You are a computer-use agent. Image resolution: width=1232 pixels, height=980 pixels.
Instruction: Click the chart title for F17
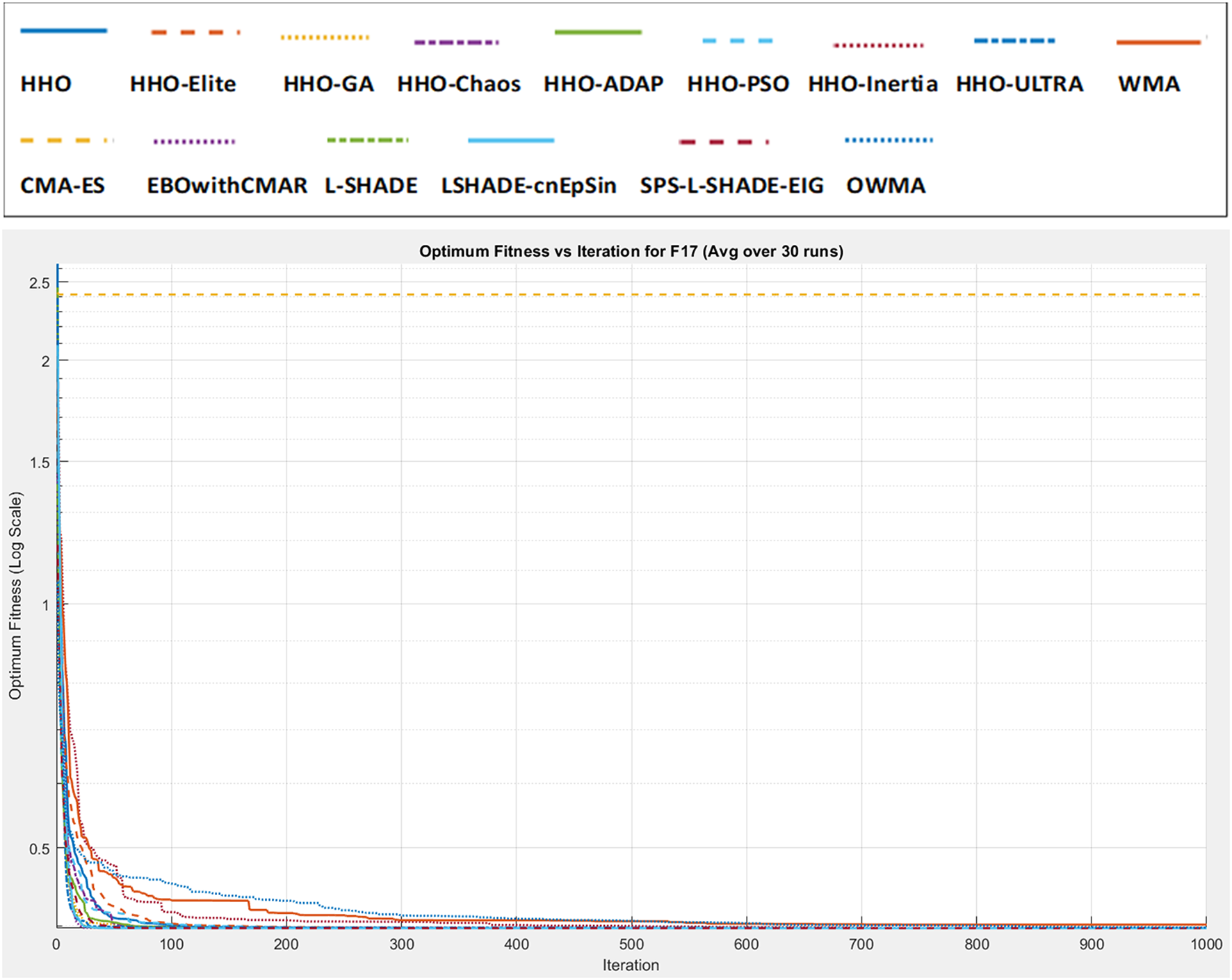click(631, 251)
